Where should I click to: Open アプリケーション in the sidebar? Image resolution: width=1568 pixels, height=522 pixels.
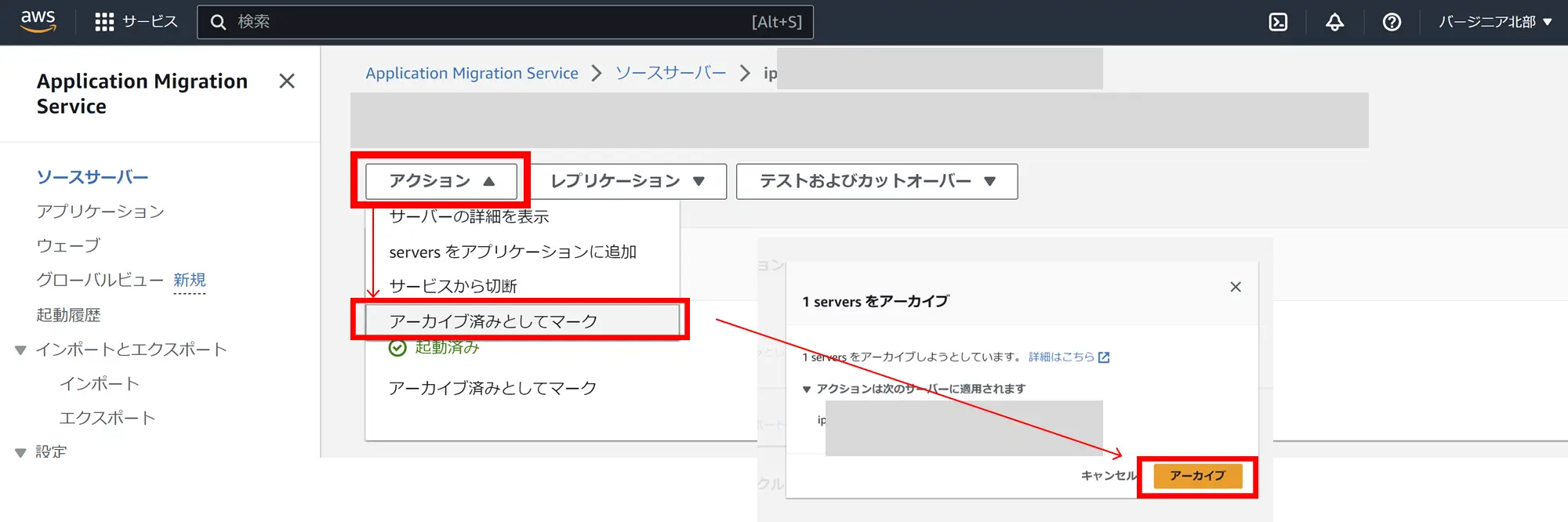pyautogui.click(x=100, y=212)
